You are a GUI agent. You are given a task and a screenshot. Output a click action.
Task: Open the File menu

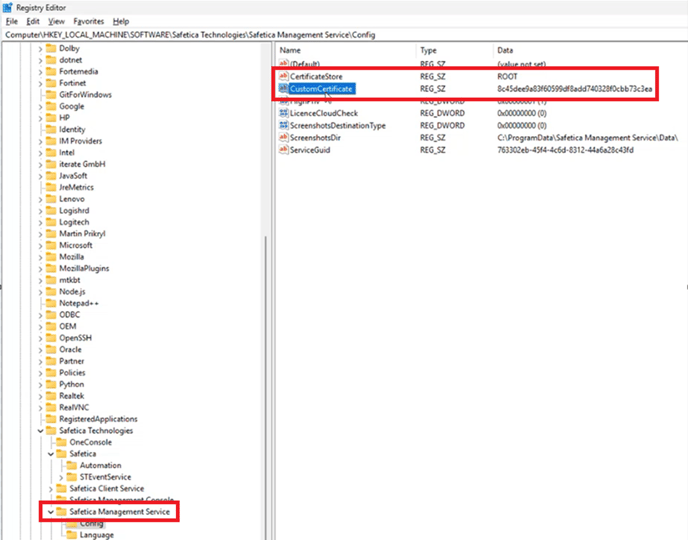pyautogui.click(x=12, y=21)
